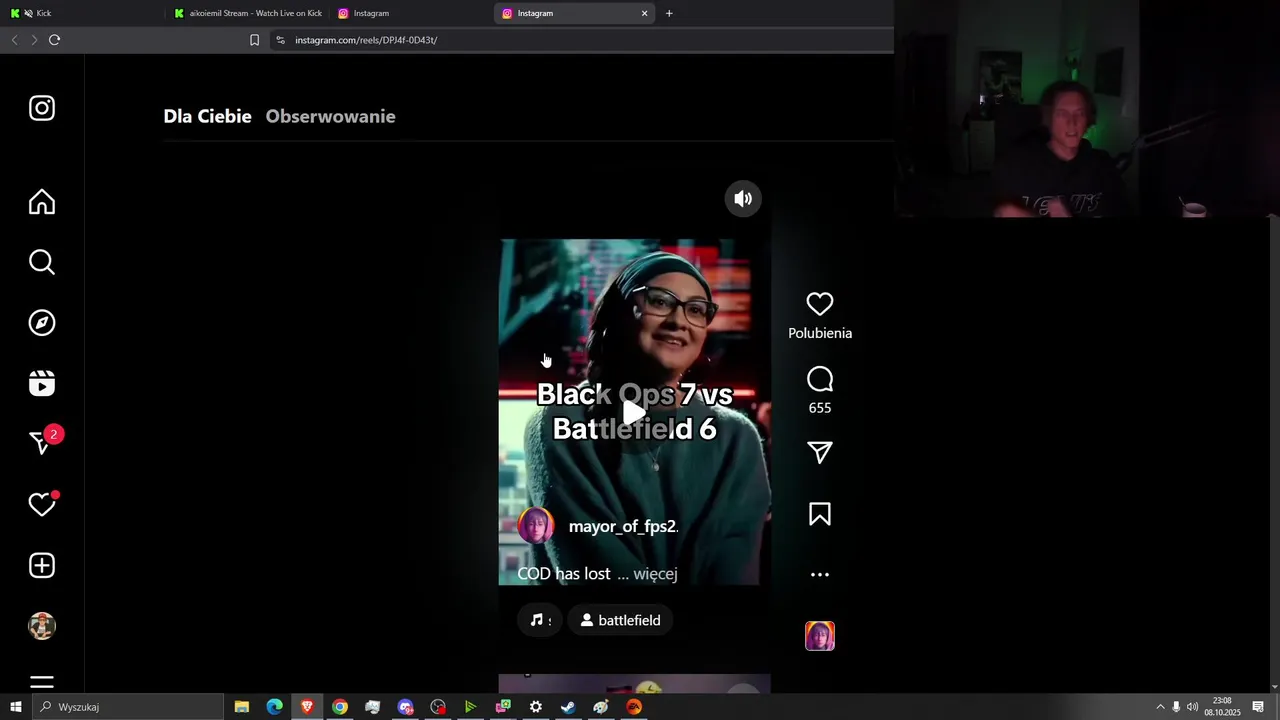Viewport: 1280px width, 720px height.
Task: Open Search via magnifier icon in sidebar
Action: point(42,262)
